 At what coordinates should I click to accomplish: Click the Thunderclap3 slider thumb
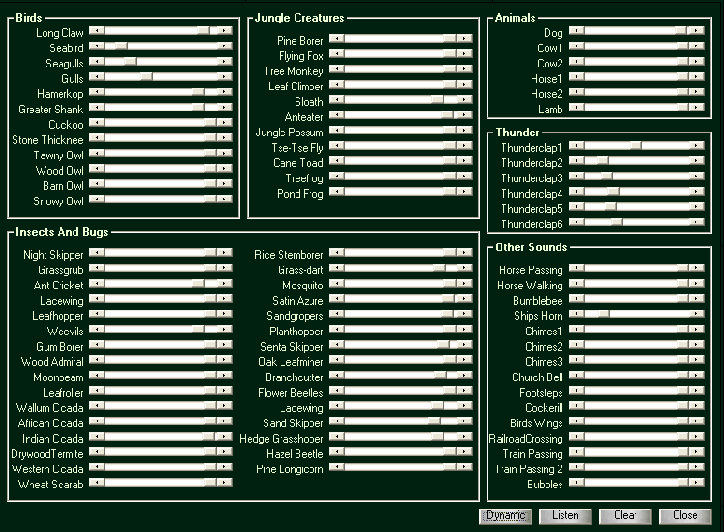606,176
